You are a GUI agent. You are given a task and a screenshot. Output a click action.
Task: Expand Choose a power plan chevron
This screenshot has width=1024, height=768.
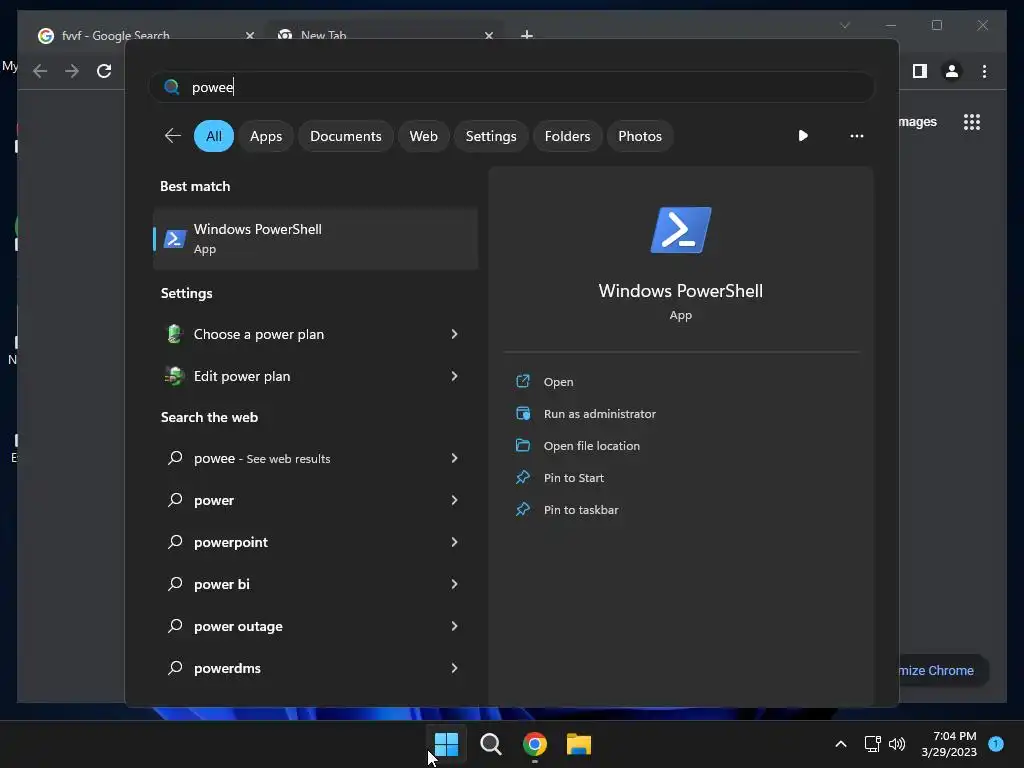point(455,334)
